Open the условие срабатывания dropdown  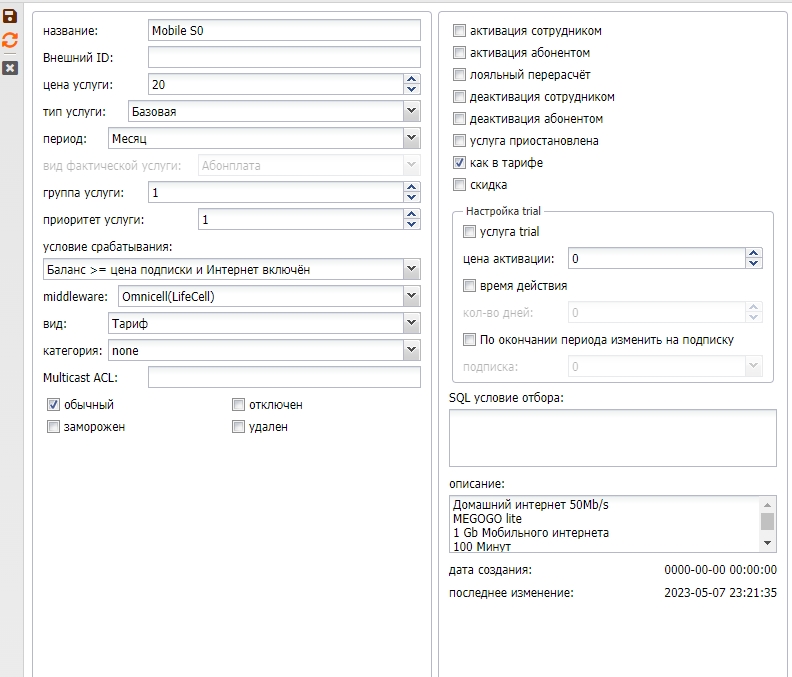[411, 269]
